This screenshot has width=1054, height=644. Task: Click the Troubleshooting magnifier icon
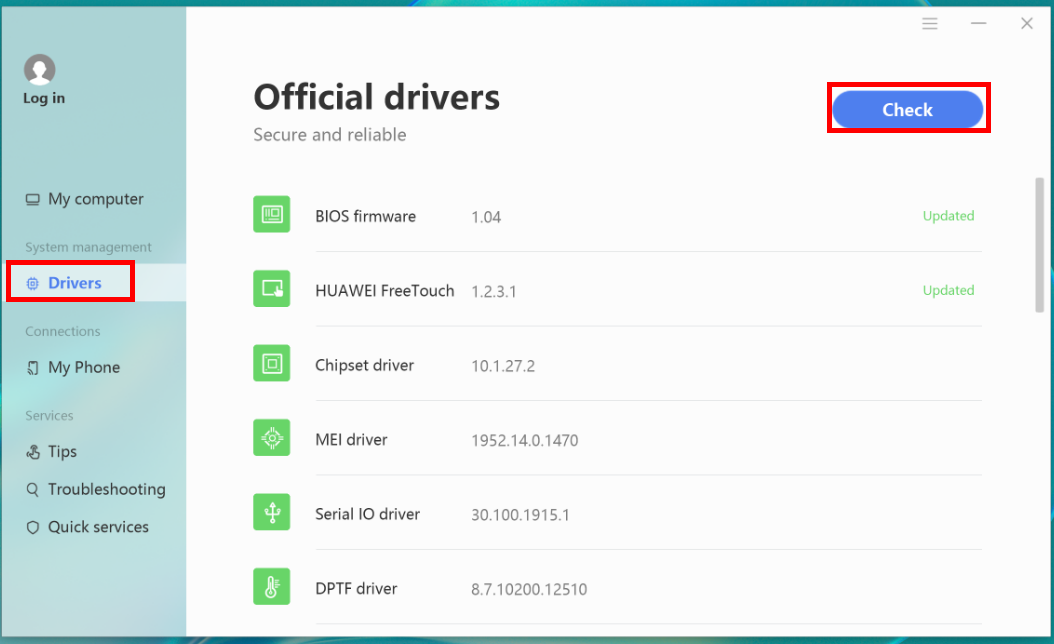[32, 489]
